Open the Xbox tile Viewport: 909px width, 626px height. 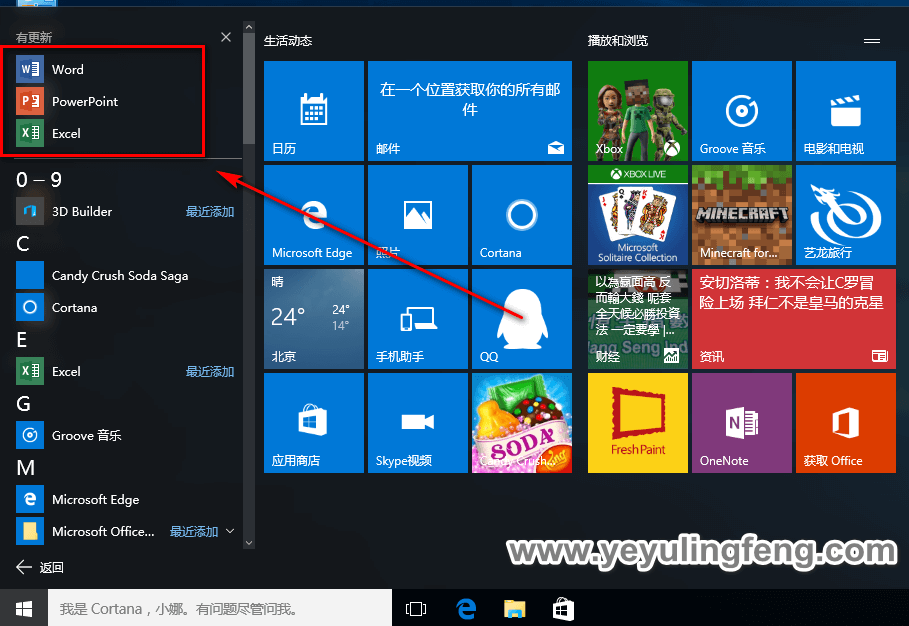pyautogui.click(x=638, y=111)
